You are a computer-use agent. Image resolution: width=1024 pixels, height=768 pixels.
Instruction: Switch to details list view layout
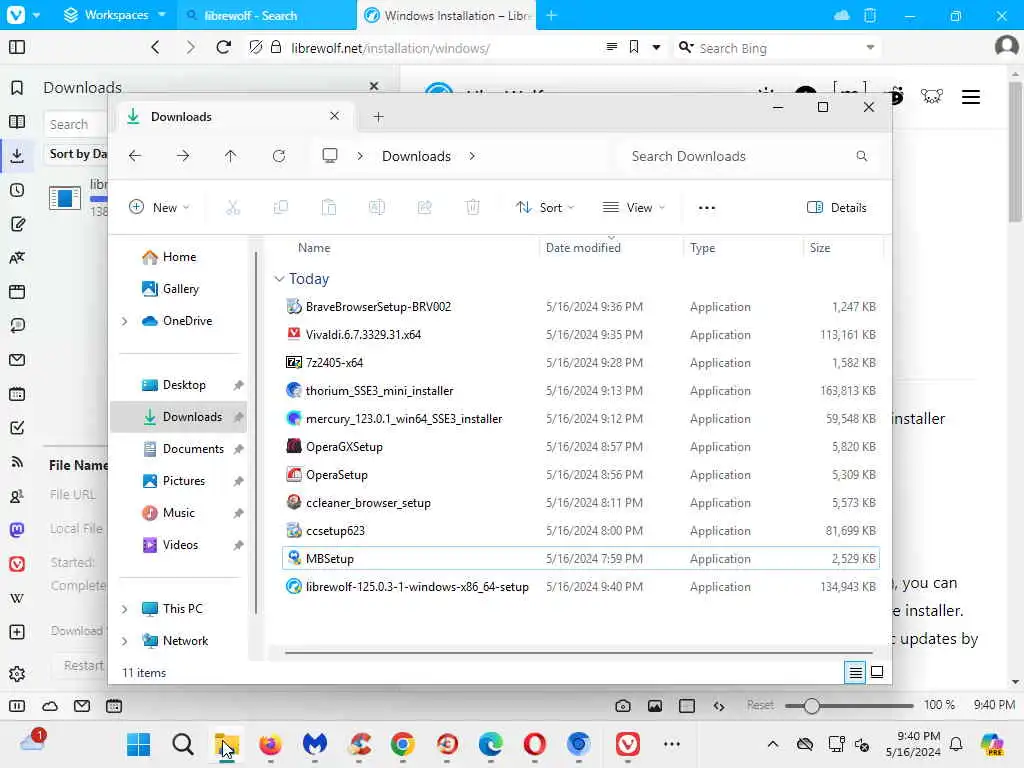[856, 672]
